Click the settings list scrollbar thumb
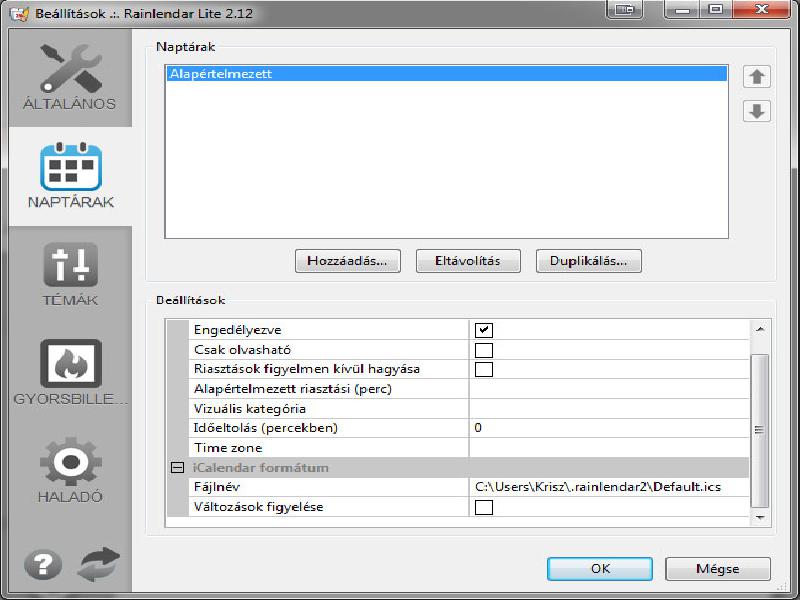This screenshot has height=600, width=800. (x=760, y=431)
